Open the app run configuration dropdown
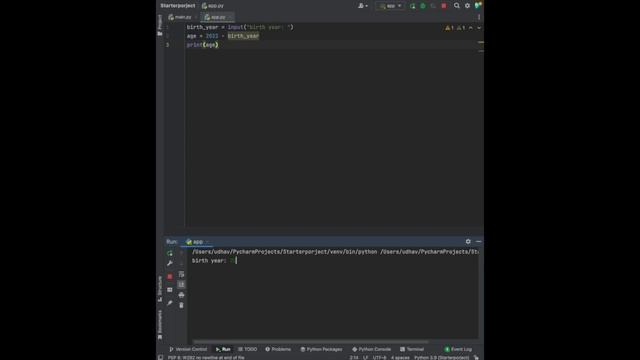Viewport: 640px width, 360px height. [390, 6]
